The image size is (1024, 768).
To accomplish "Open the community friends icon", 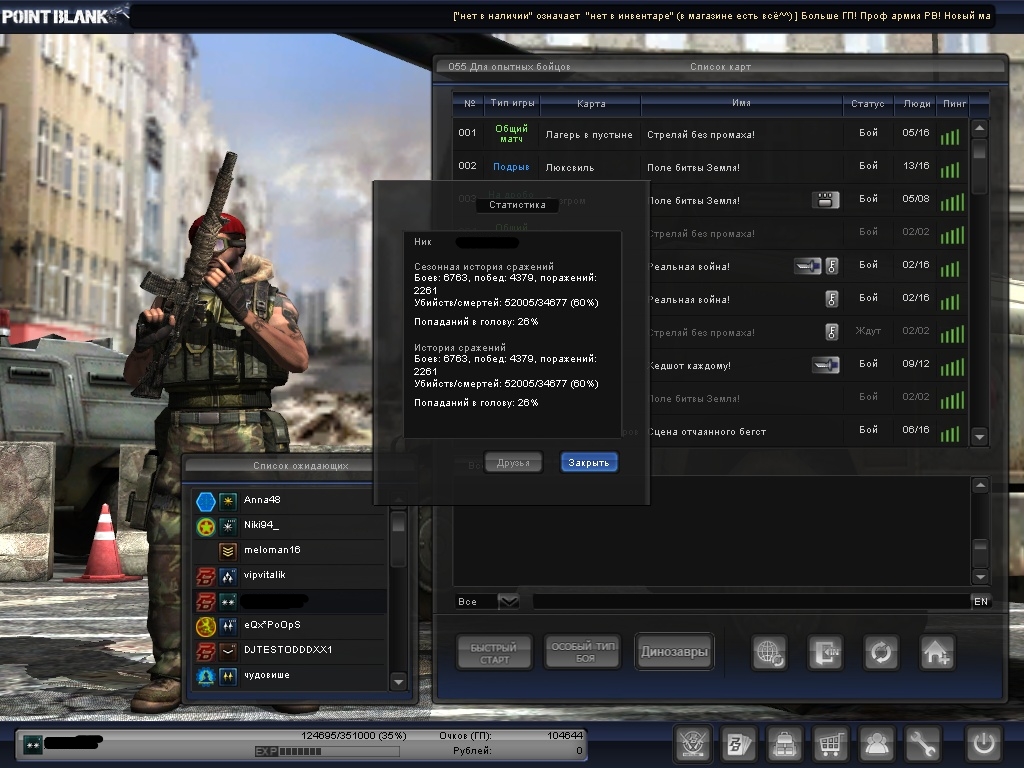I will coord(876,744).
